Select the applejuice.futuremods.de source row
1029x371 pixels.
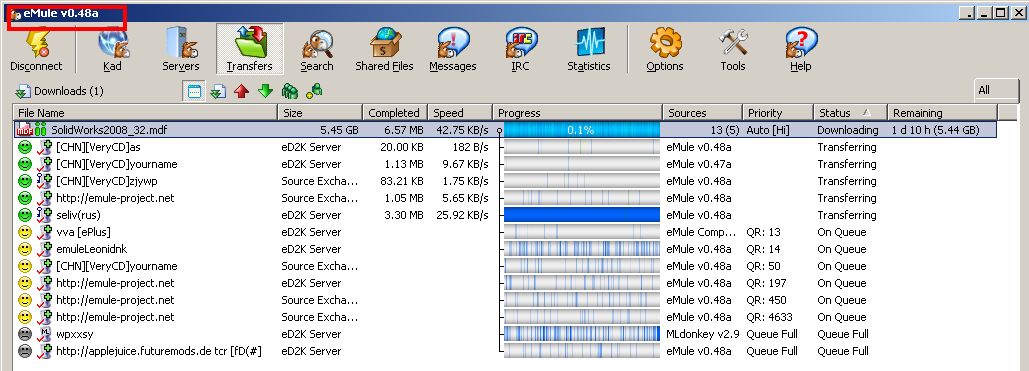pos(505,351)
